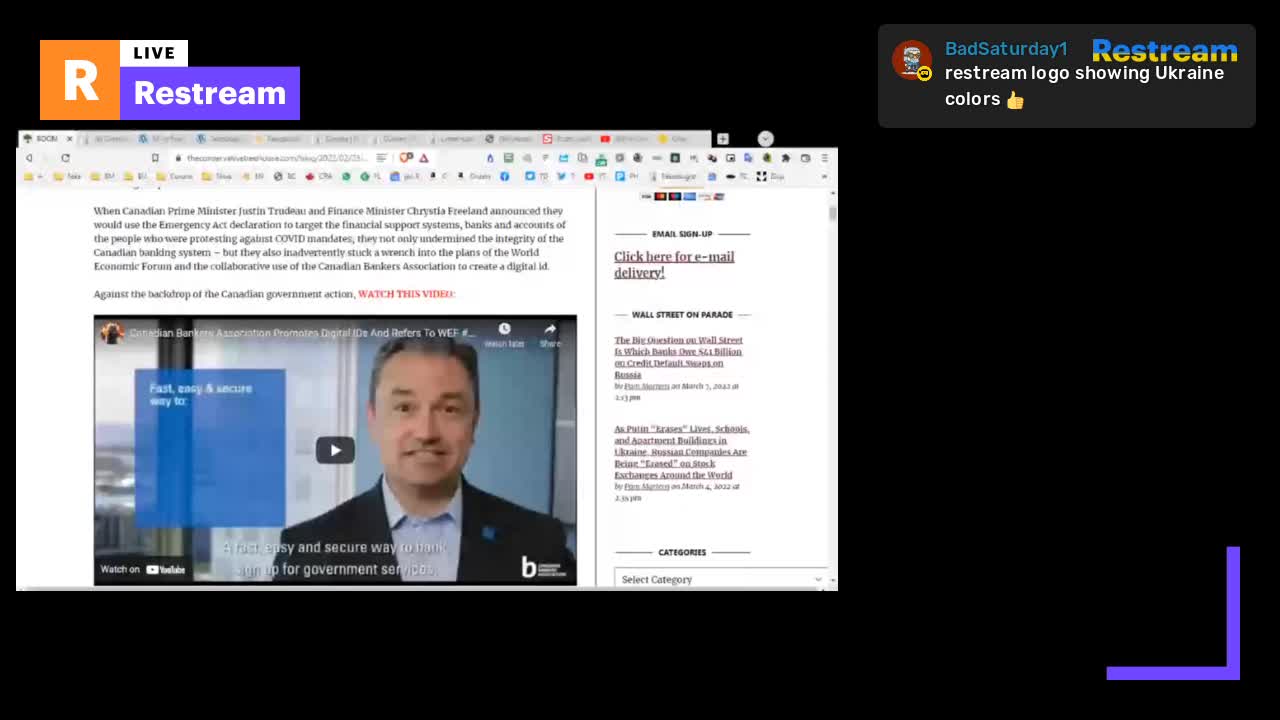Show more bookmarks with the overflow chevron
1280x720 pixels.
tap(824, 177)
